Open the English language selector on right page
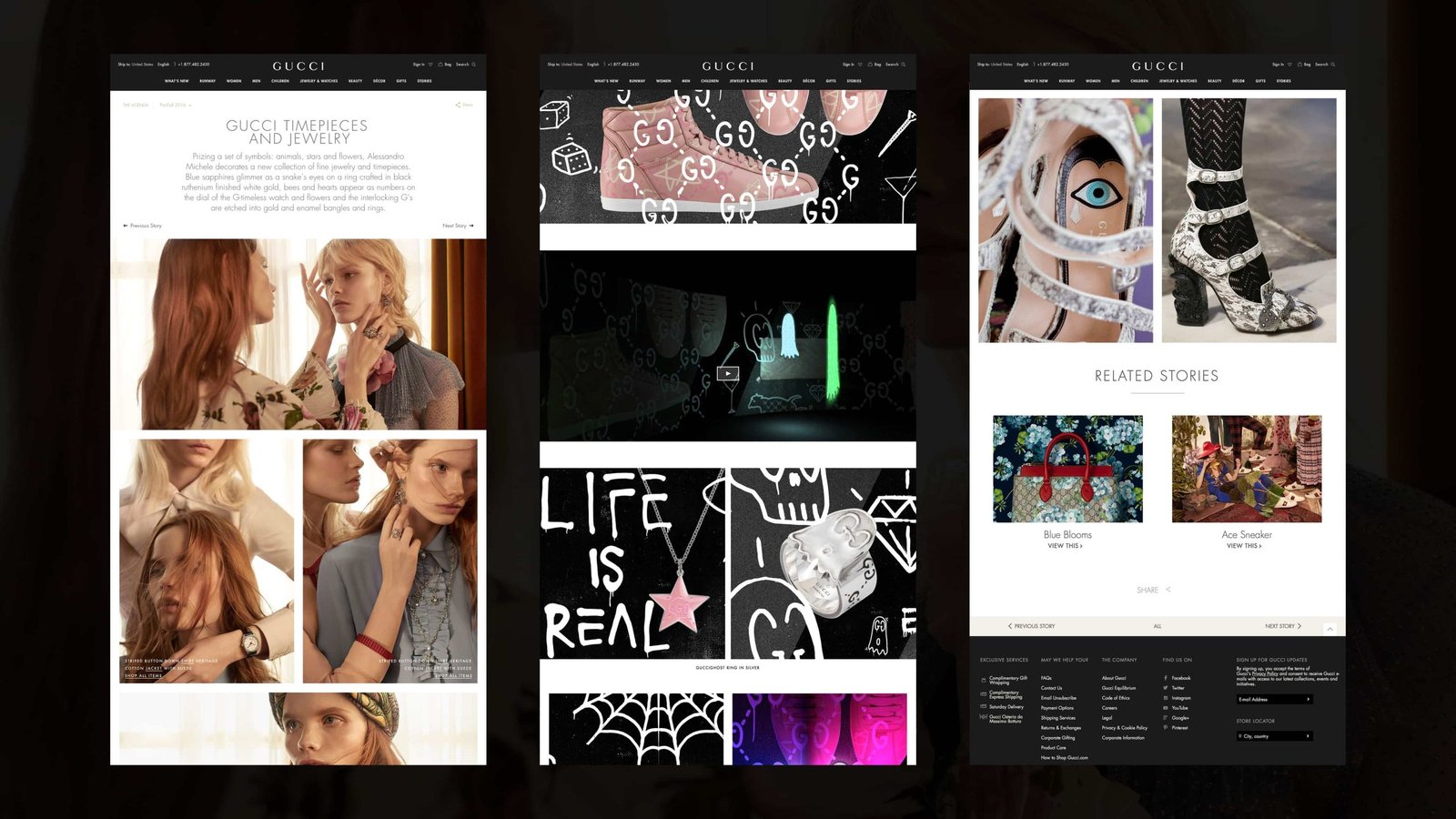This screenshot has height=819, width=1456. tap(1023, 65)
